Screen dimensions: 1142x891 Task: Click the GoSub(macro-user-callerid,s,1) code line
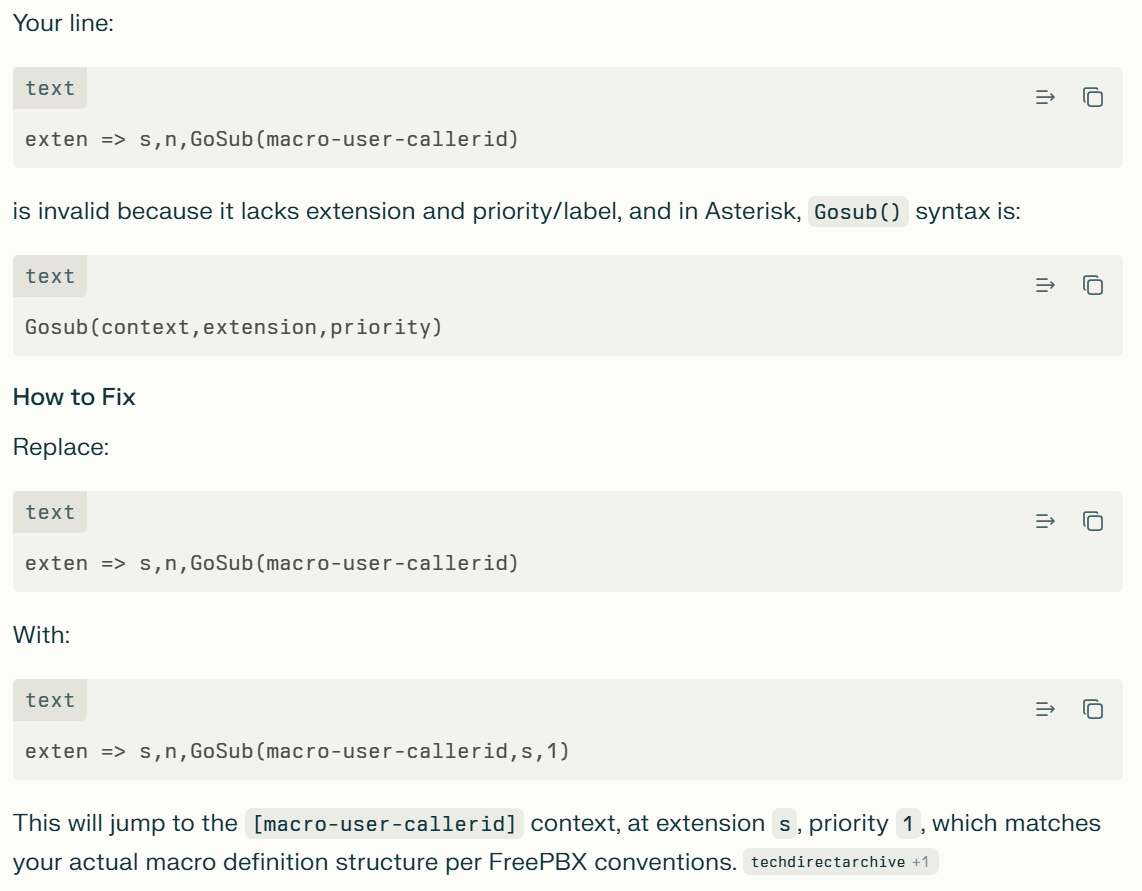(297, 751)
